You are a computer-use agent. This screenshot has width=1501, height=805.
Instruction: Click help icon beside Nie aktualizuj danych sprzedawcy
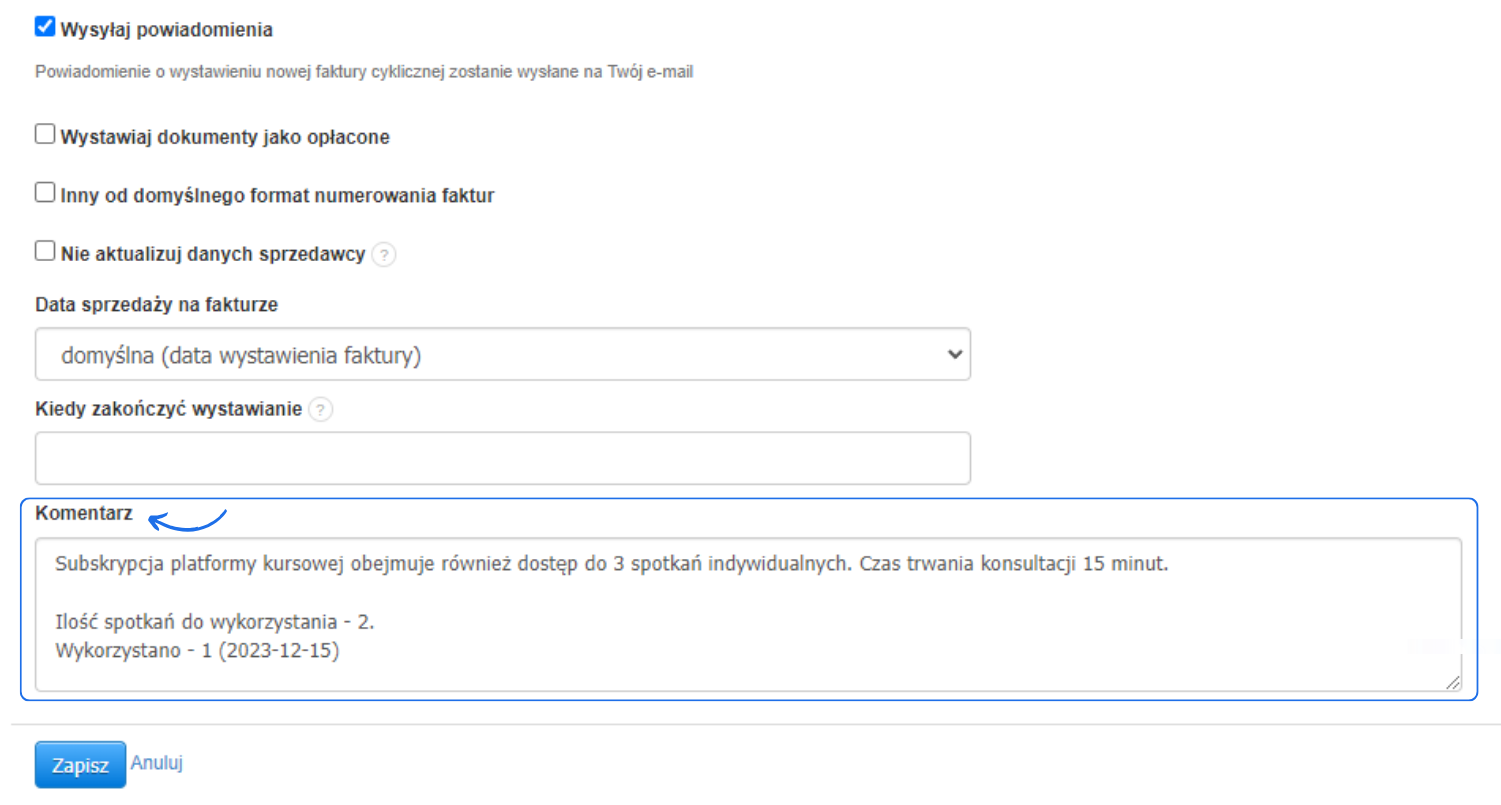point(384,255)
